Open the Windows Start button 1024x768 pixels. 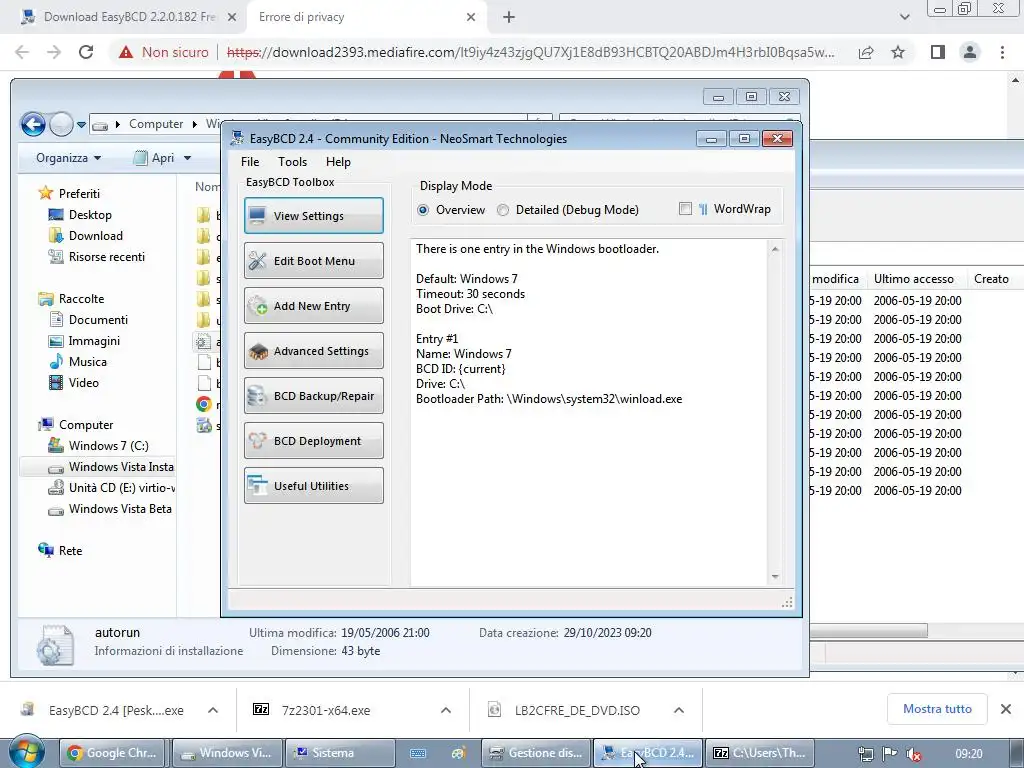coord(26,752)
